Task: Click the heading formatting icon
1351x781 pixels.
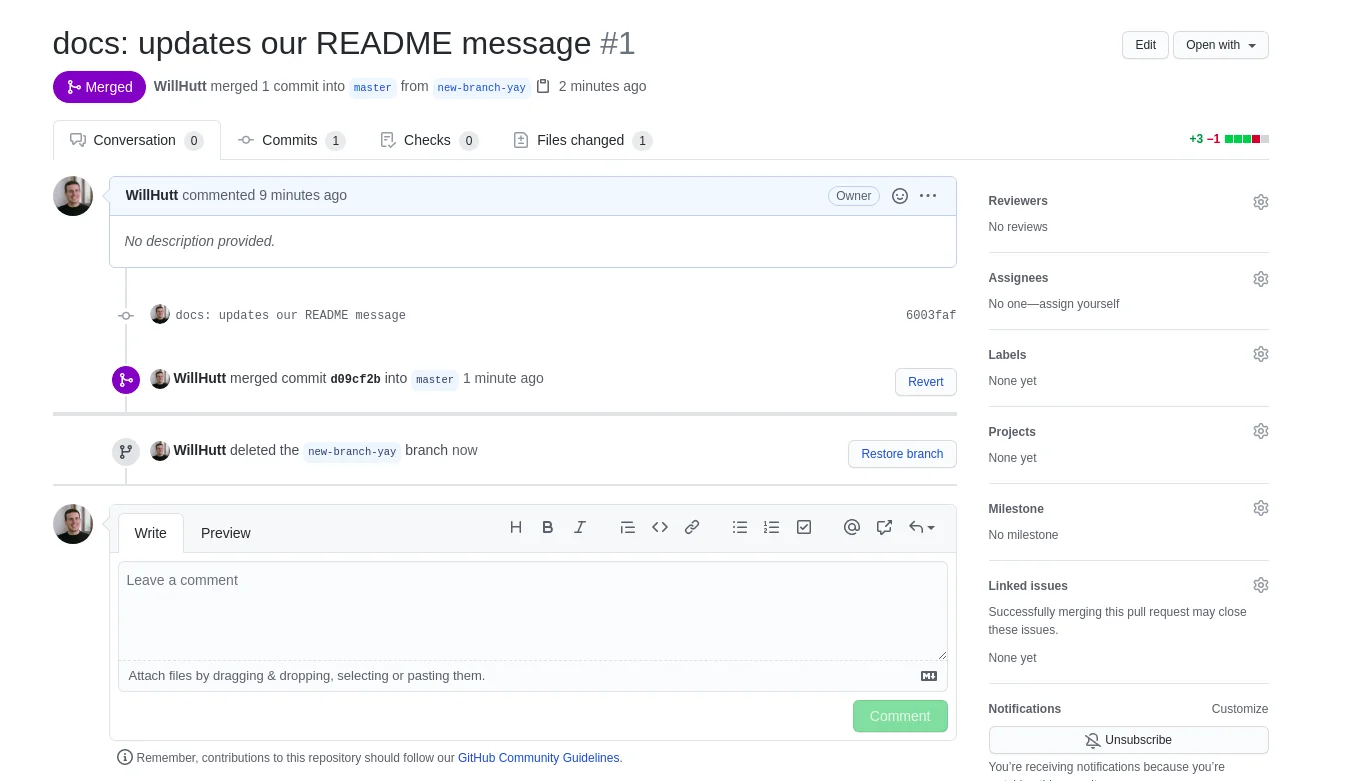Action: [516, 527]
